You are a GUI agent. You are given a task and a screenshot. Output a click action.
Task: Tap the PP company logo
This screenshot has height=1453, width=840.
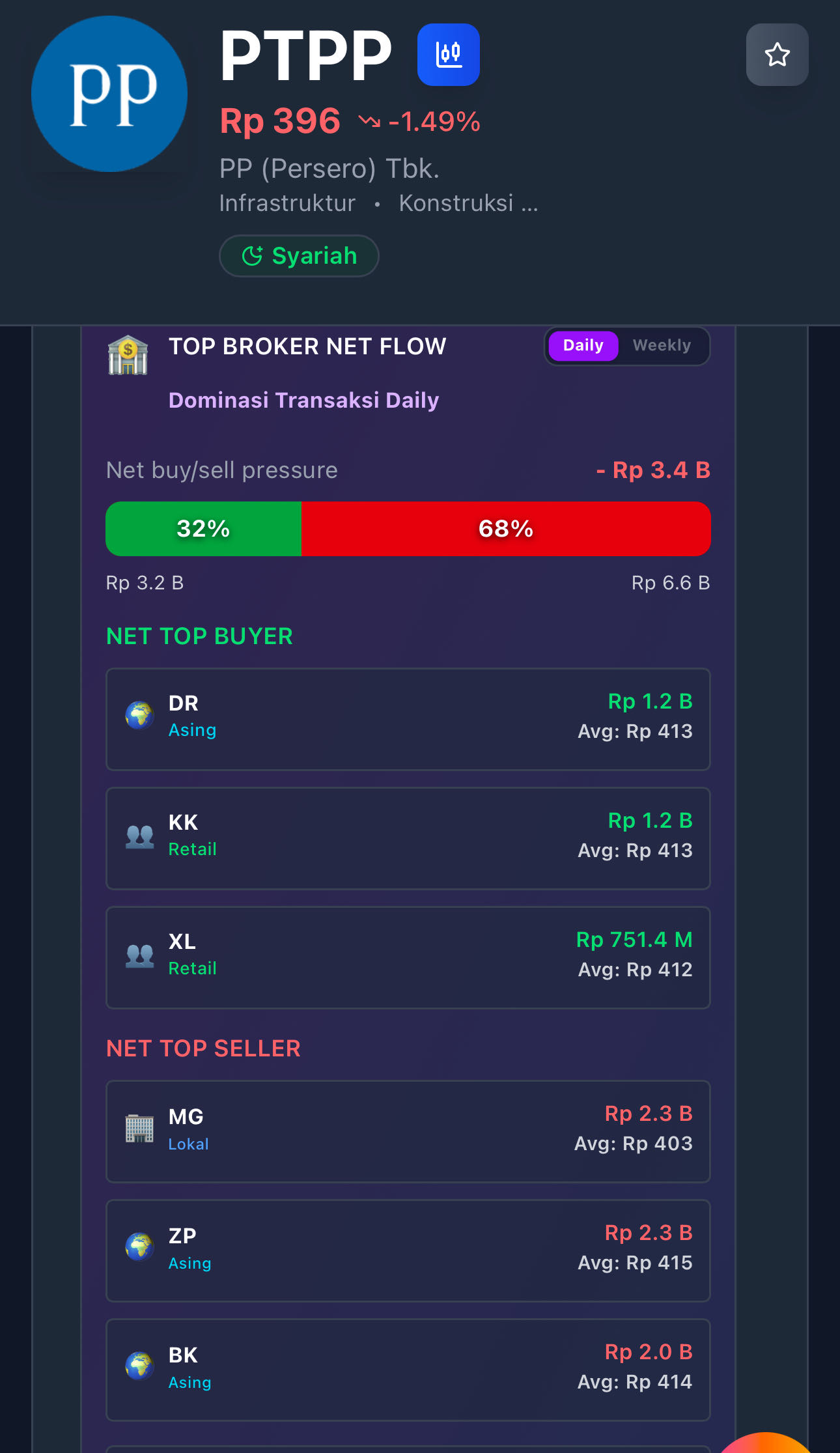click(109, 94)
